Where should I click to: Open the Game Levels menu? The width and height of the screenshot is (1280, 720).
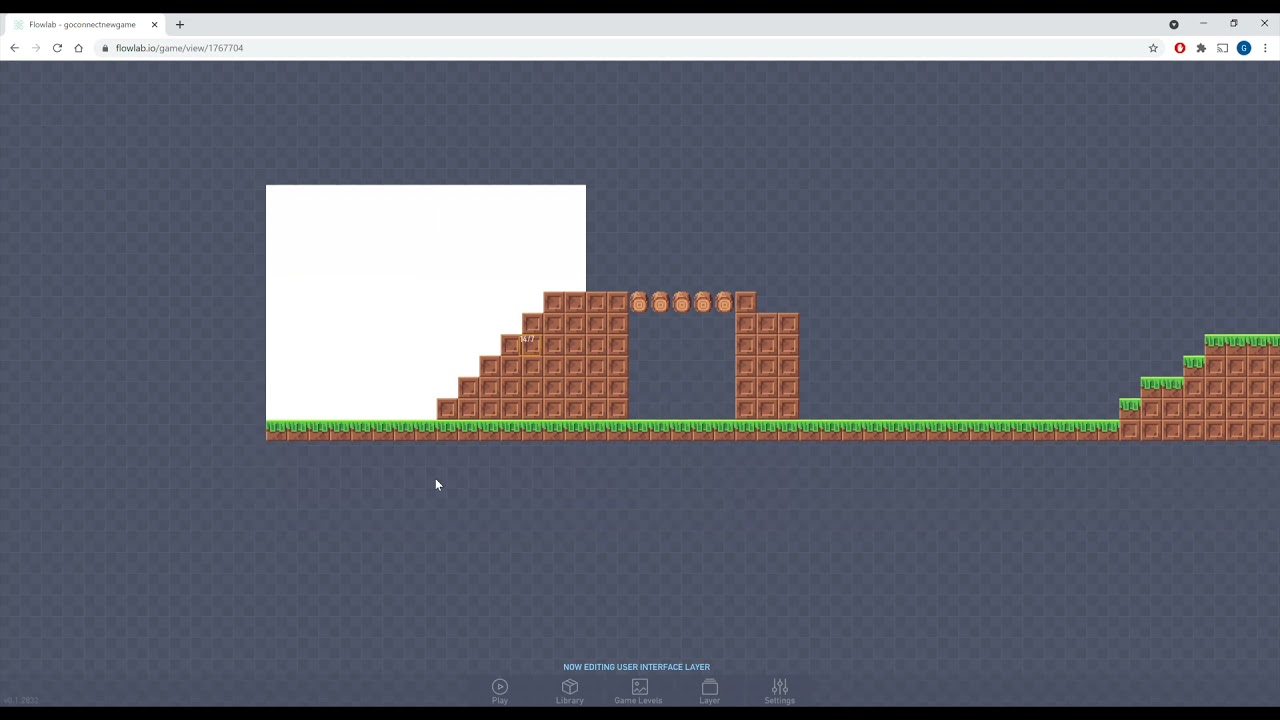point(638,690)
